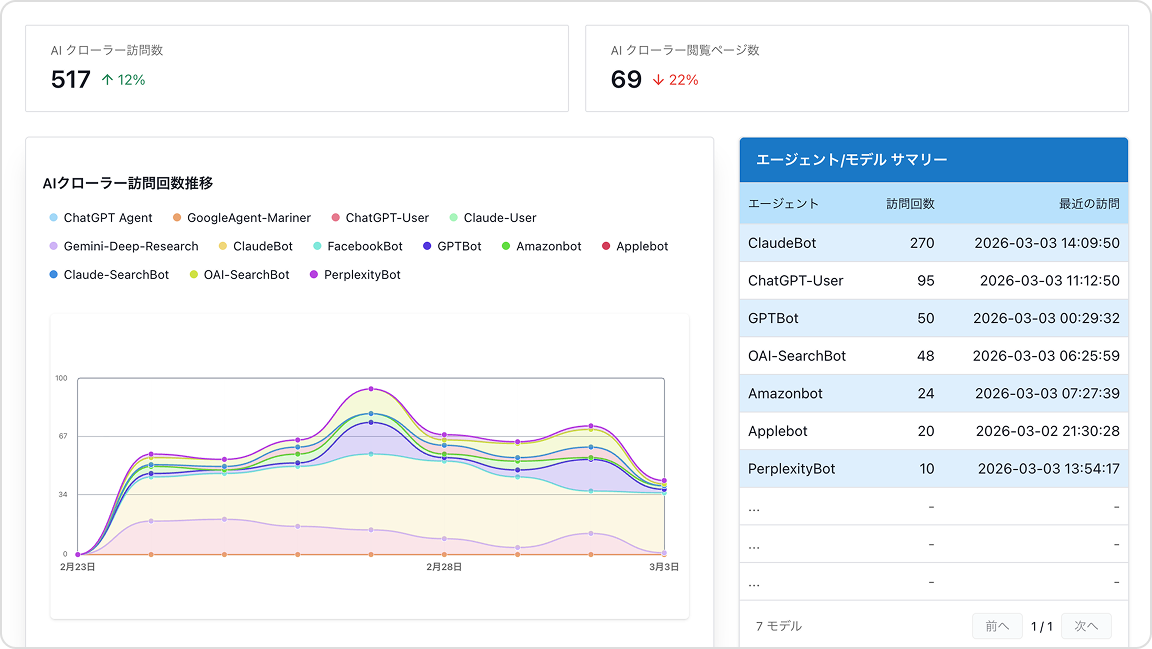This screenshot has width=1152, height=649.
Task: Click the PerplexityBot purple legend dot
Action: coord(314,275)
